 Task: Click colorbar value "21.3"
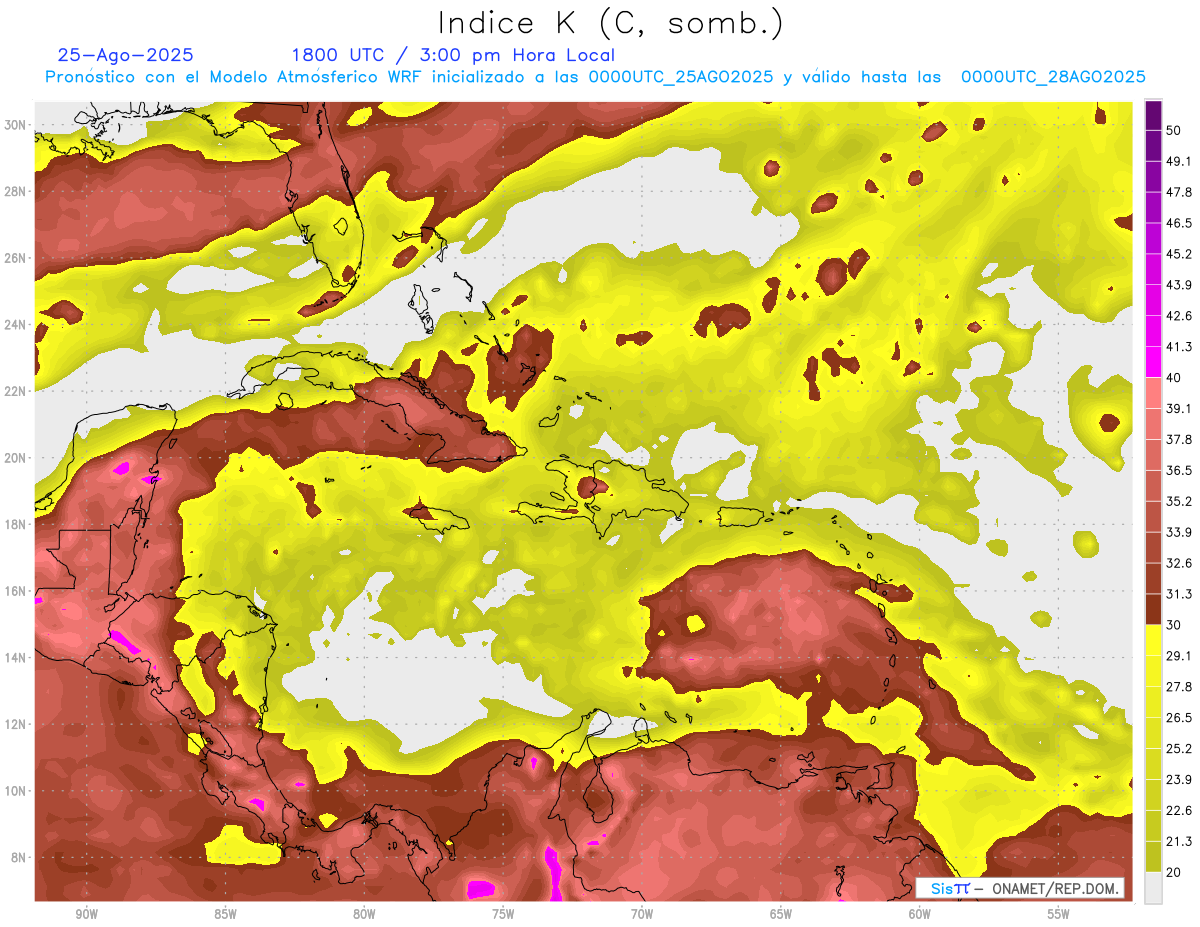[x=1178, y=842]
